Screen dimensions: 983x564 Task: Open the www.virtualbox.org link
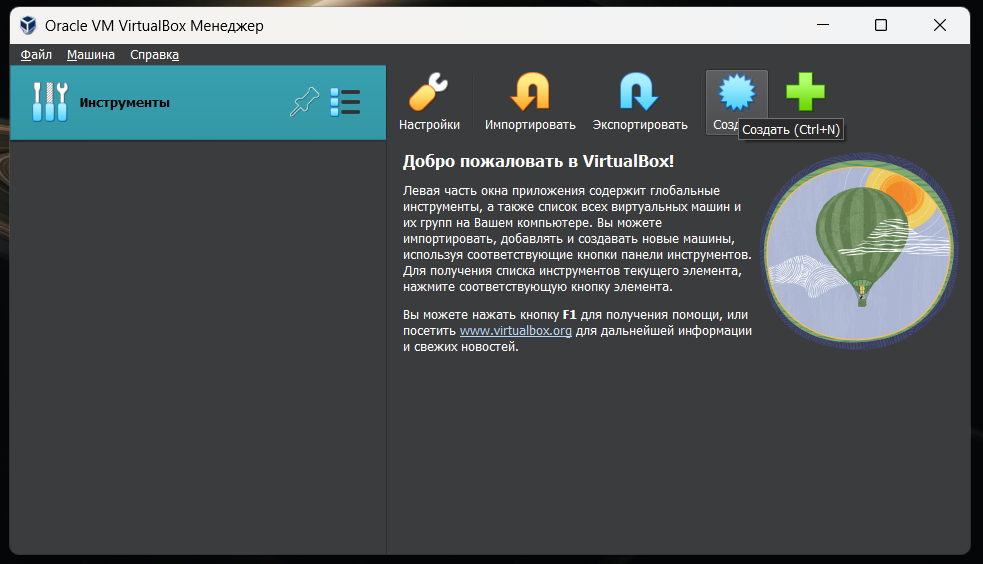515,330
